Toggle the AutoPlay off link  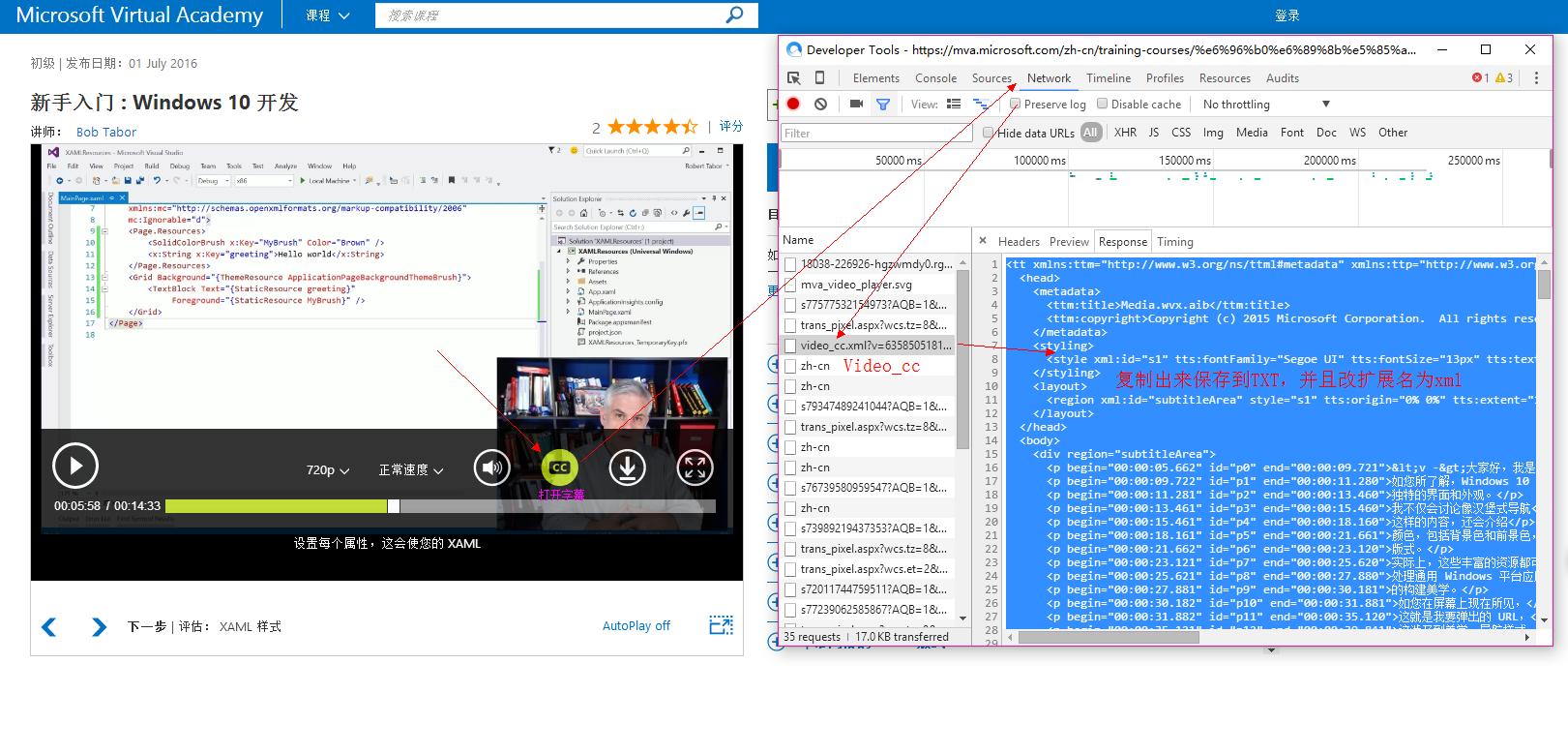click(636, 626)
